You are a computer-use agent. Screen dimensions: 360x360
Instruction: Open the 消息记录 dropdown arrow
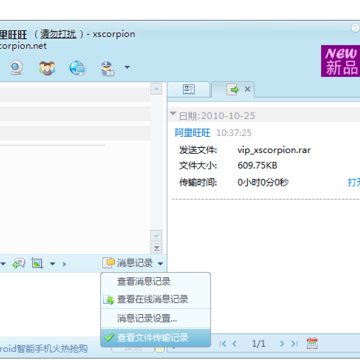tap(160, 264)
